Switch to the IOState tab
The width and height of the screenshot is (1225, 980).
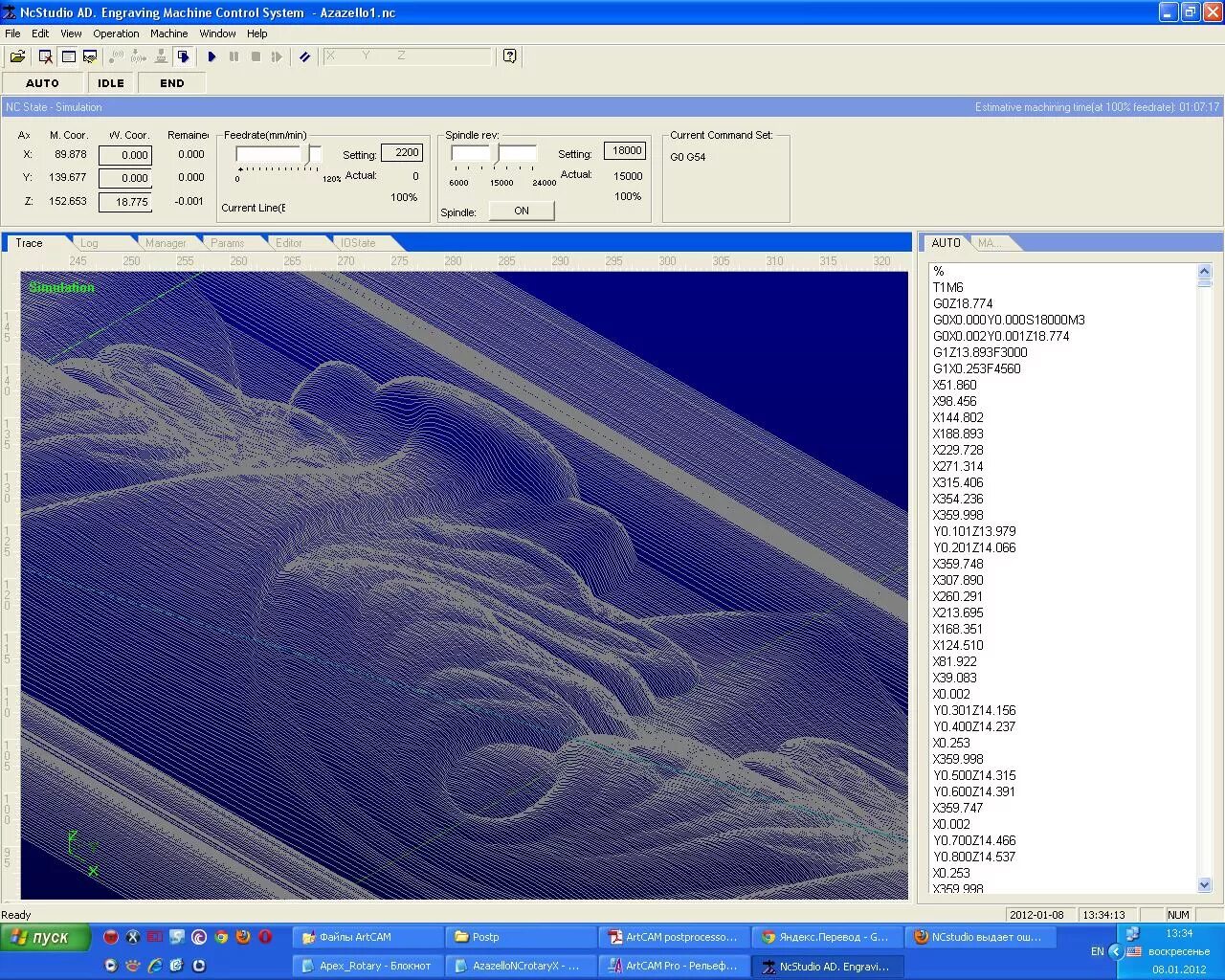point(358,243)
